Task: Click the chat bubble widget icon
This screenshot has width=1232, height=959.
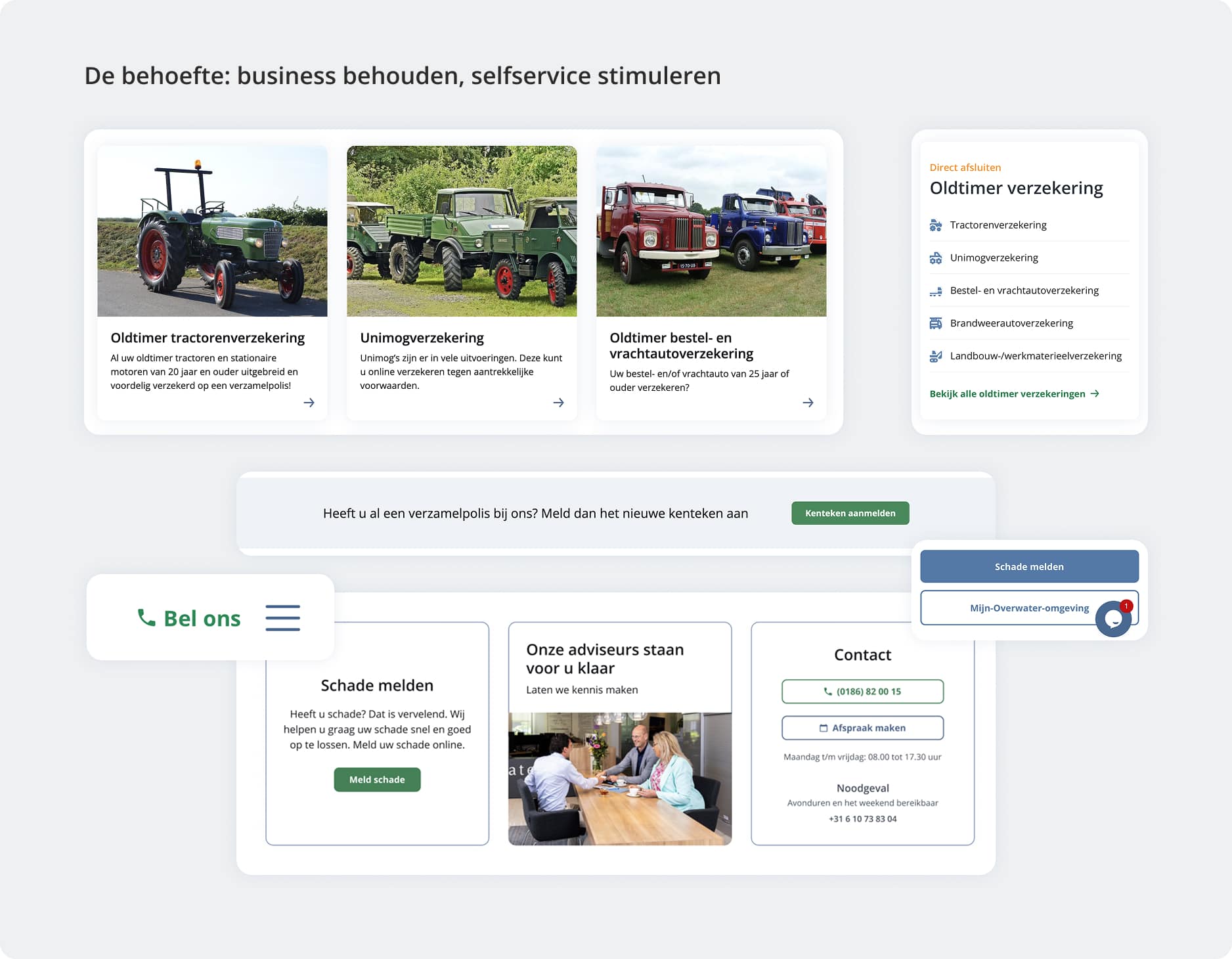Action: (1113, 619)
